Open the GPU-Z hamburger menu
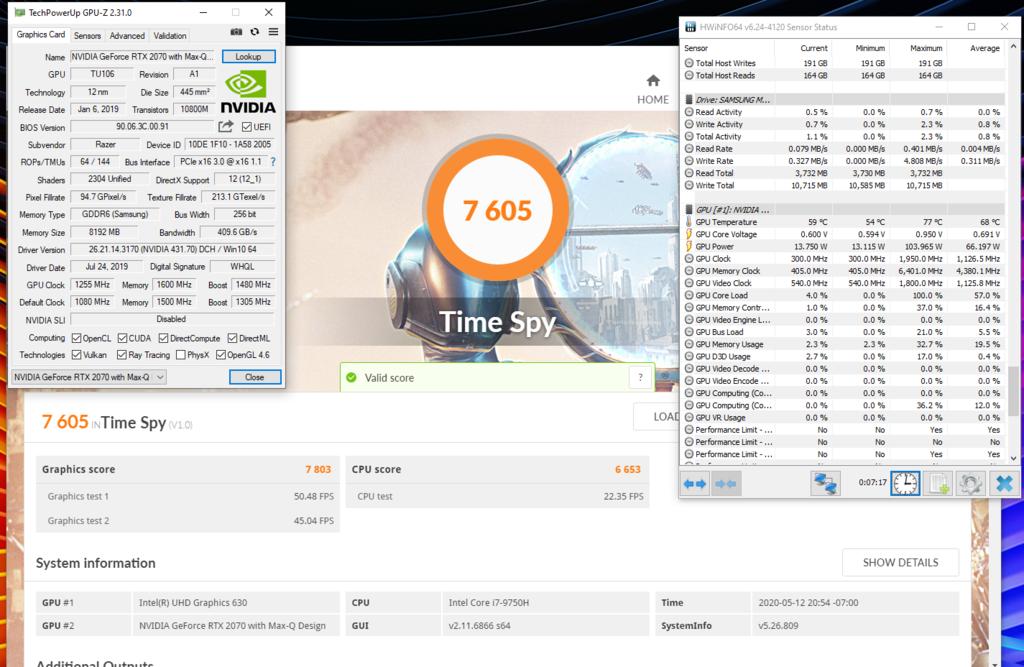The width and height of the screenshot is (1024, 667). click(x=273, y=32)
